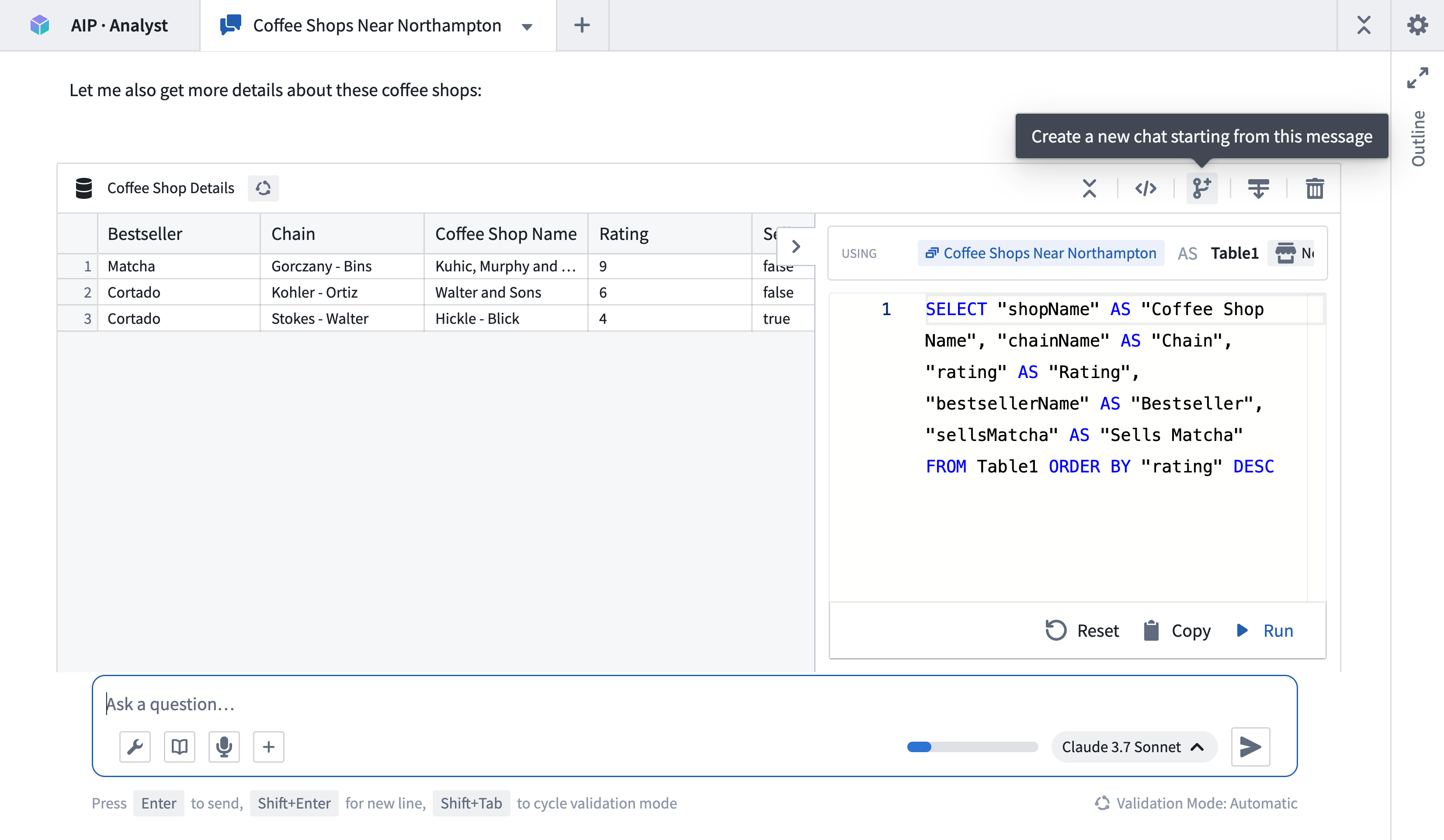Click the insert-below toolbar icon
Viewport: 1444px width, 840px height.
pos(1258,188)
